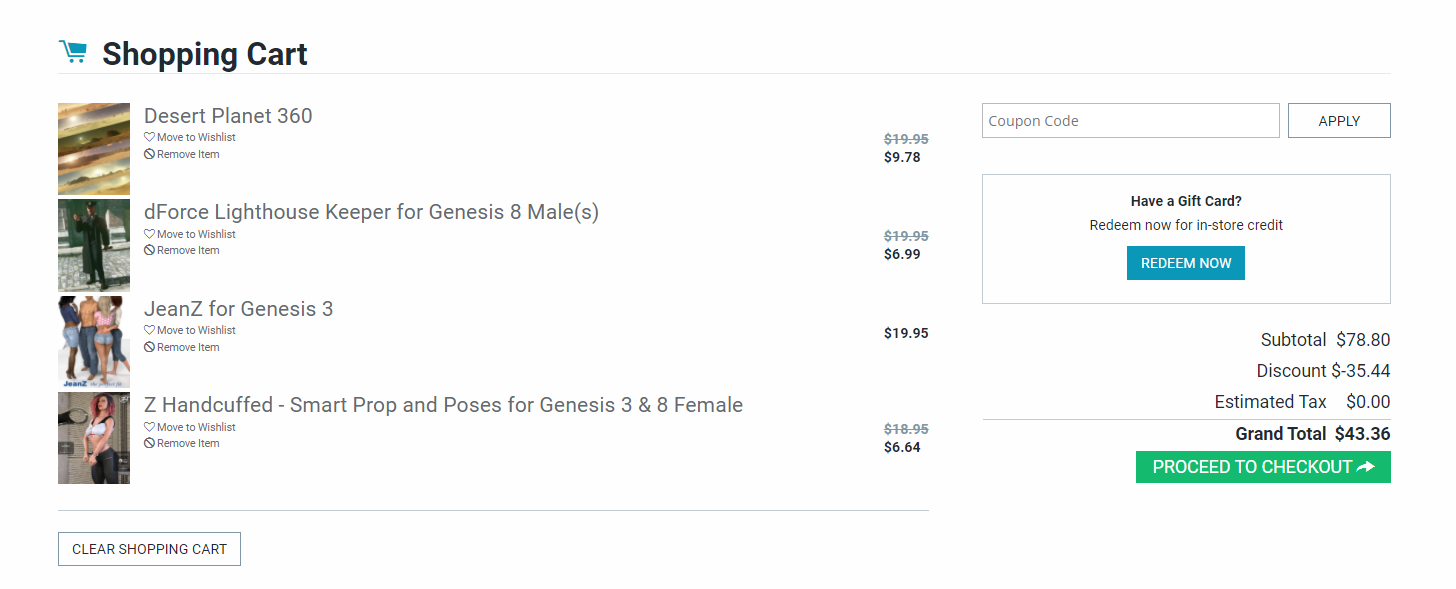Proceed to checkout with green button
This screenshot has width=1456, height=589.
tap(1262, 467)
